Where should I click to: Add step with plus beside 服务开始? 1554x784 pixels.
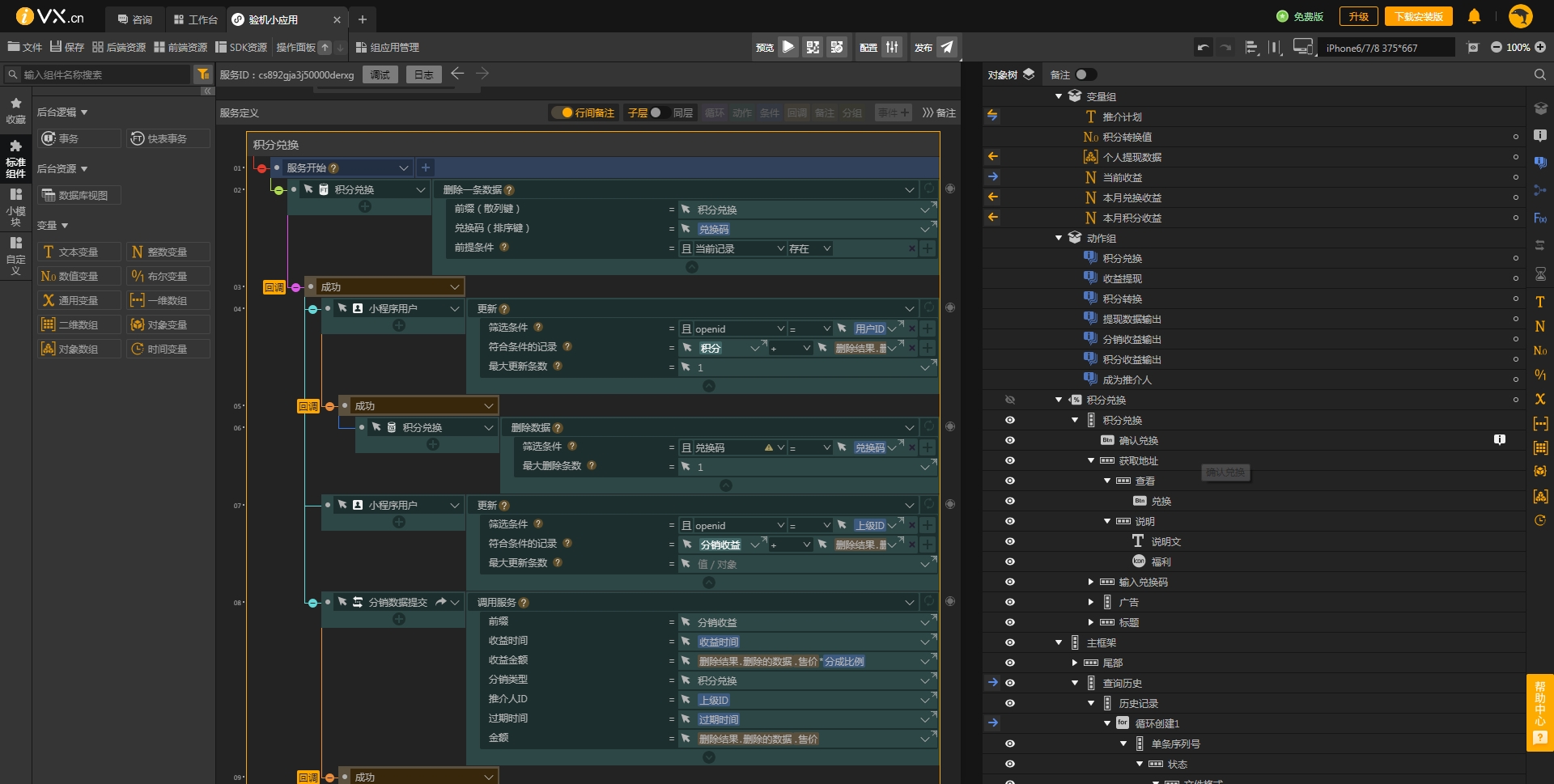tap(426, 167)
